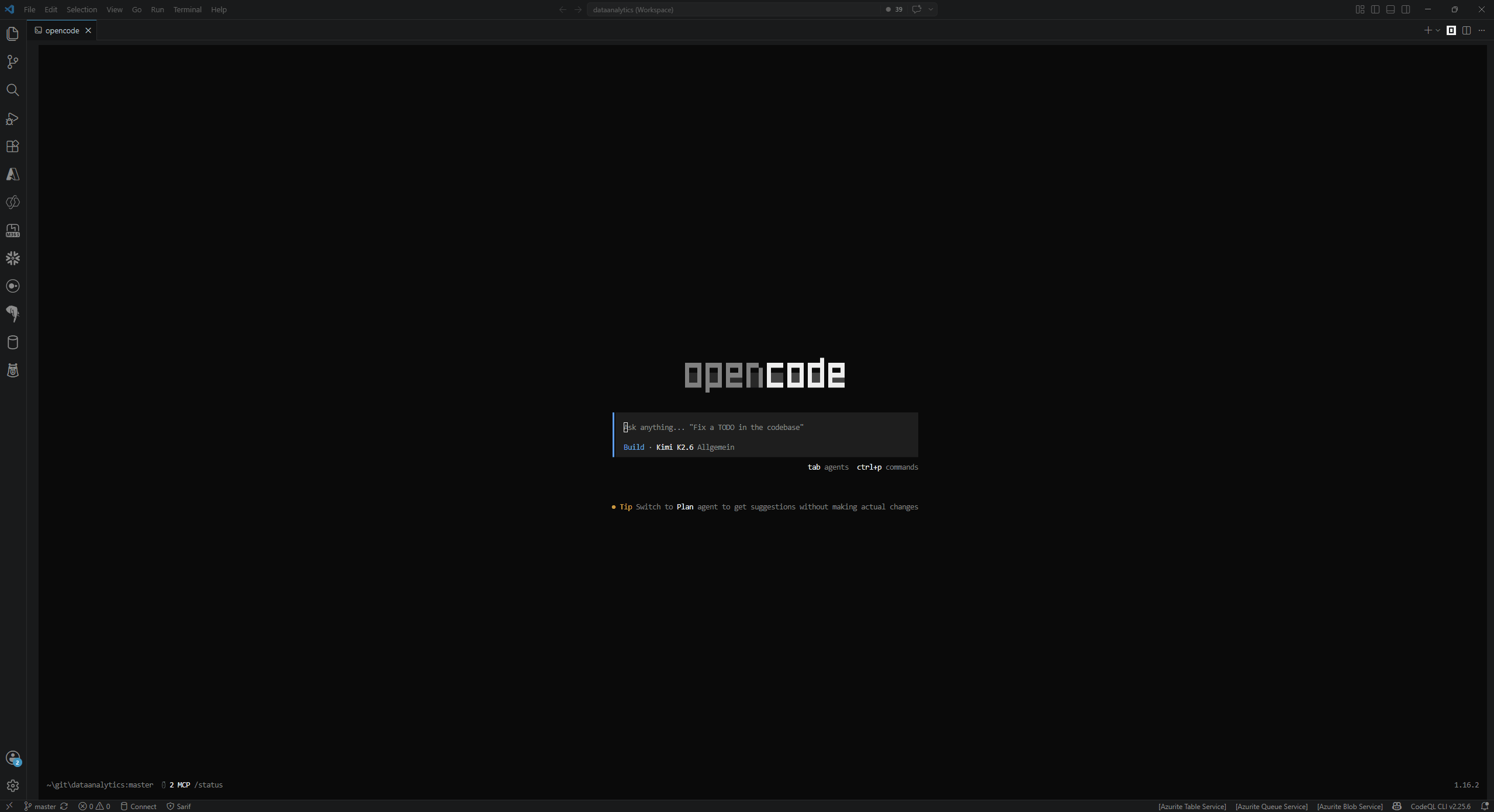Screen dimensions: 1494x812
Task: Click the dataanalytics workspace command center search
Action: point(734,9)
